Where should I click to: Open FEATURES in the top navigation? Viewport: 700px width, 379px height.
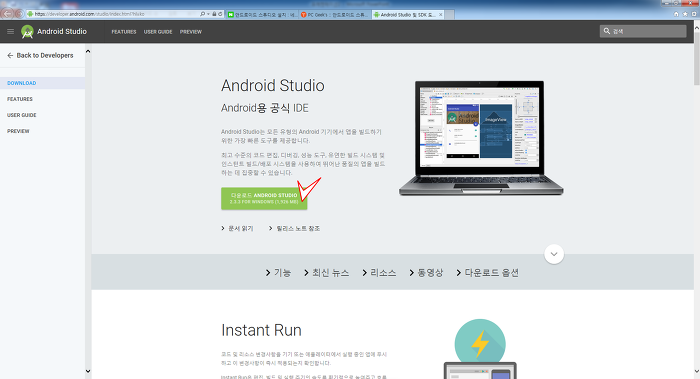pos(124,32)
